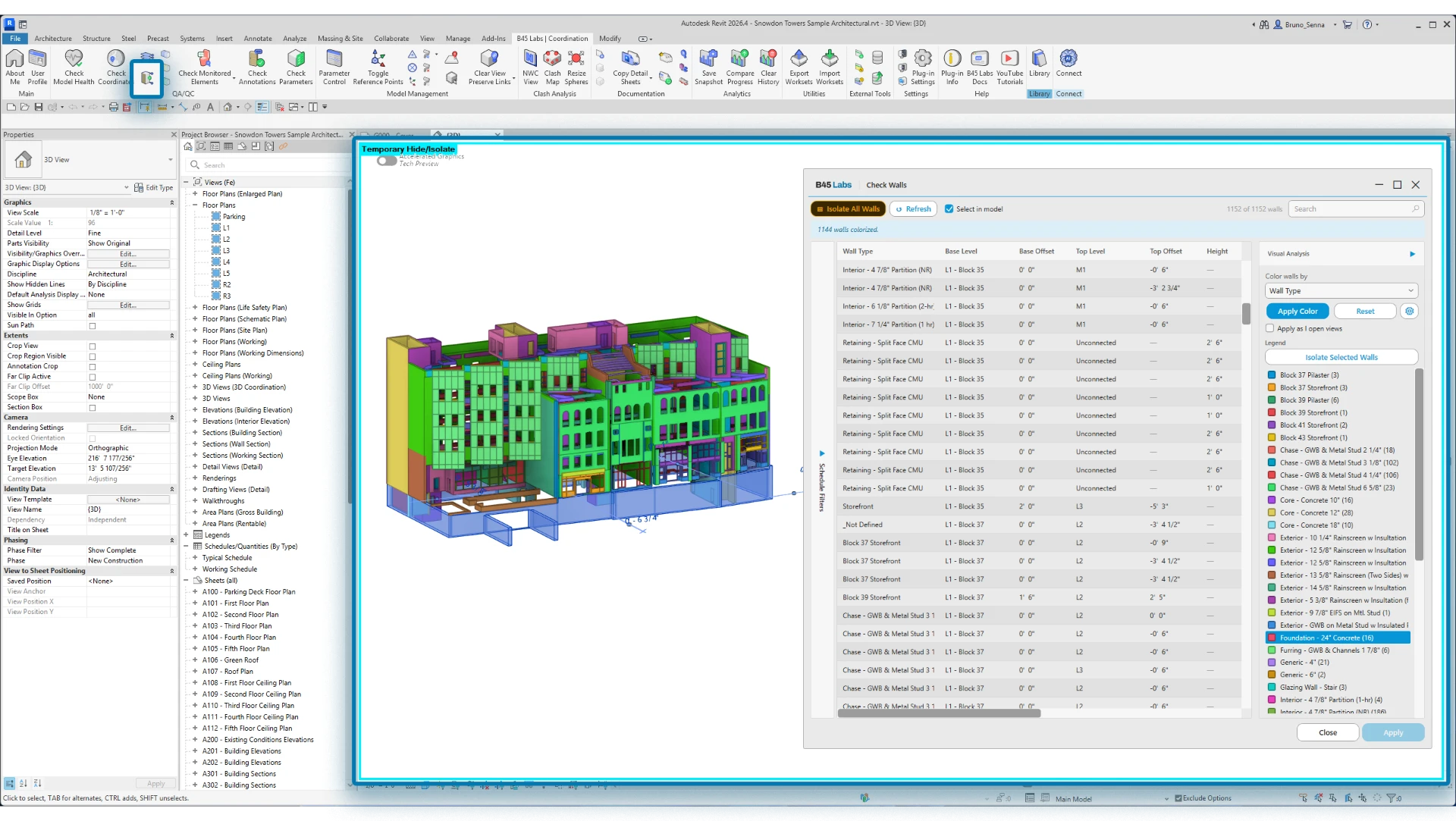
Task: Open B45 Labs Docs
Action: click(x=980, y=67)
